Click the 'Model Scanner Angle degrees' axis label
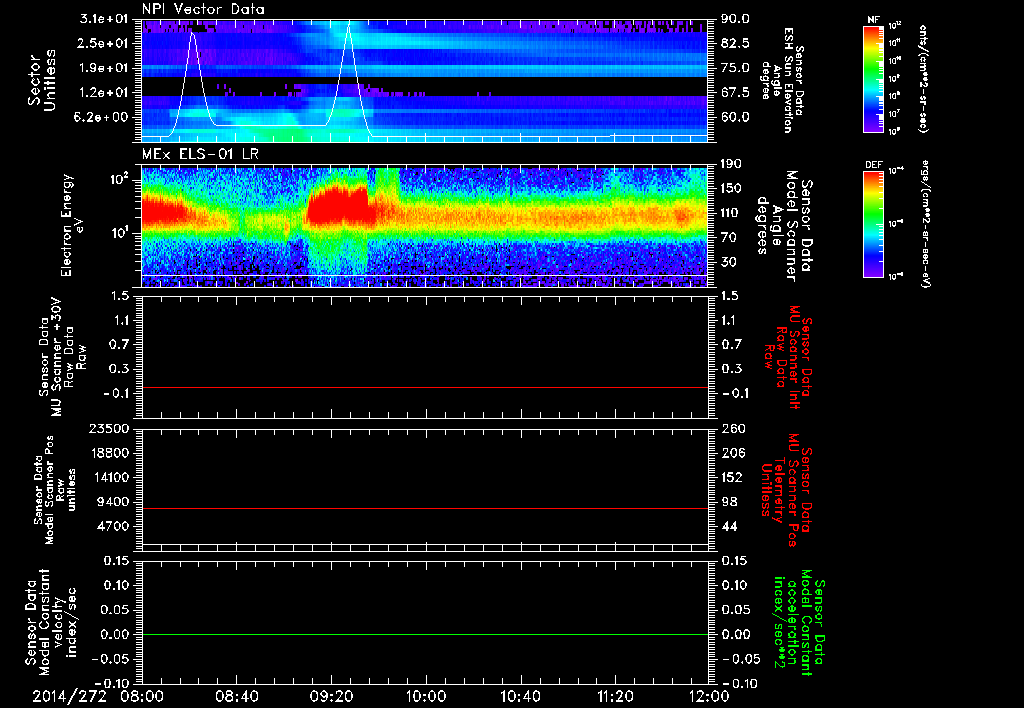Screen dimensions: 1024x708 pos(777,226)
